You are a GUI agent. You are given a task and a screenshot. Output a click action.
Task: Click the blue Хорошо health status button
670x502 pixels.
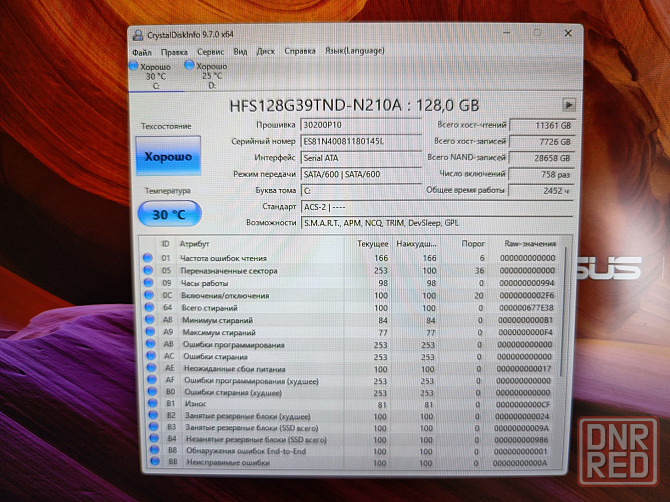click(167, 158)
